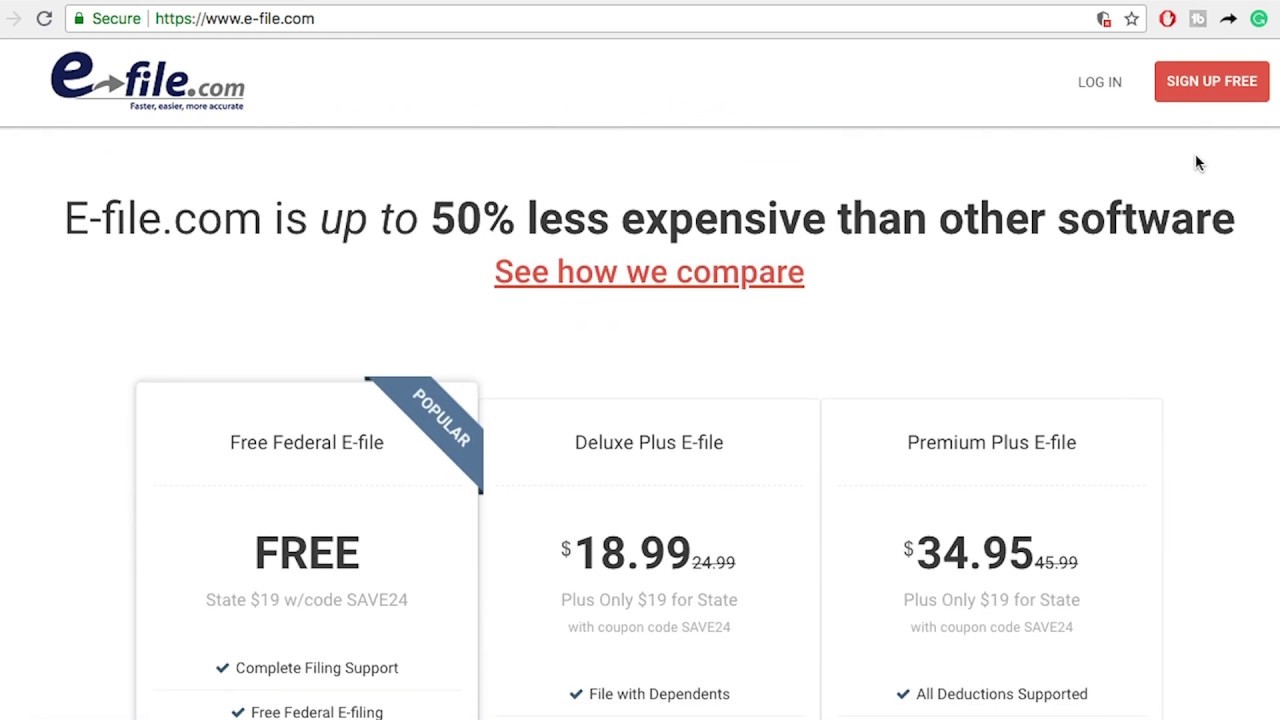Select the Deluxe Plus E-file plan heading
This screenshot has width=1280, height=720.
[x=648, y=442]
